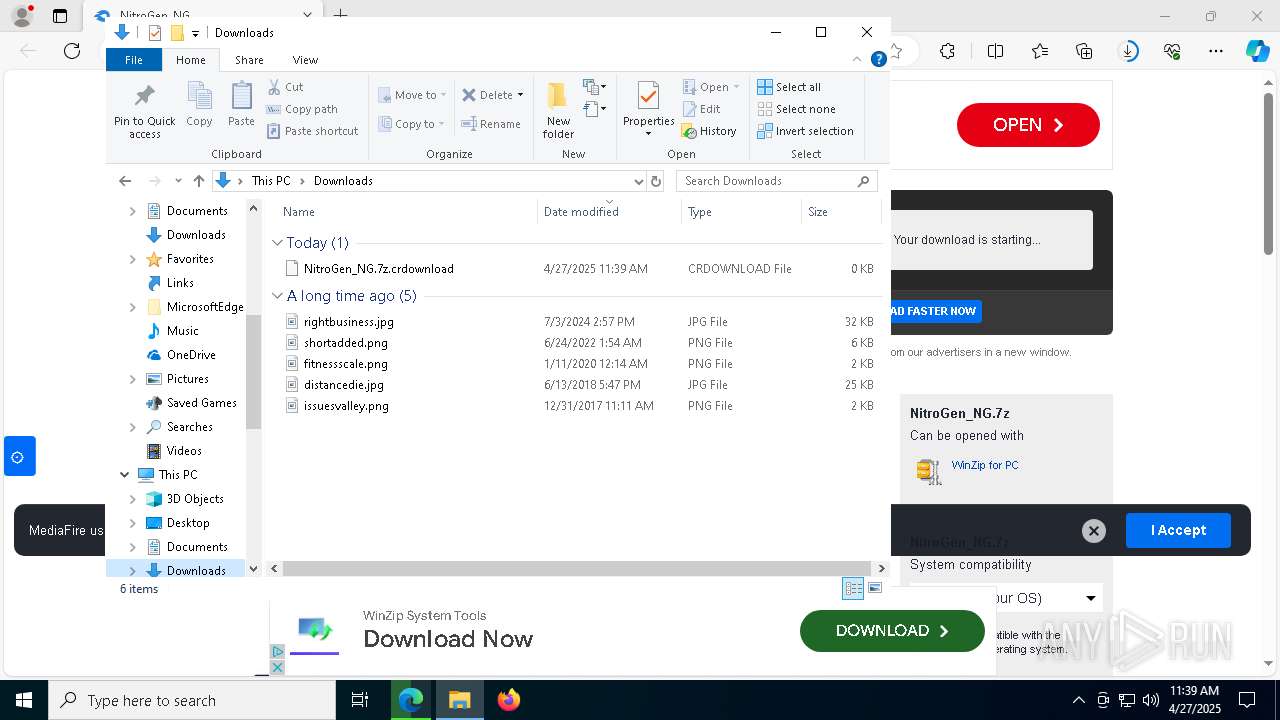Open Edge Settings and more menu

1216,51
